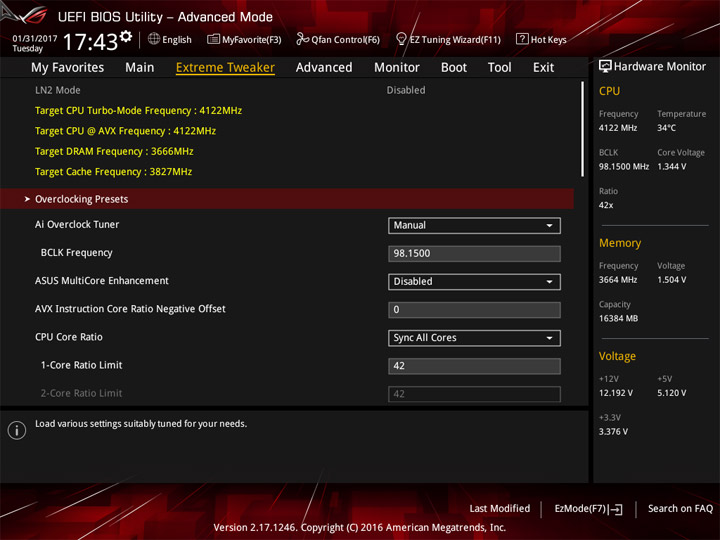Click the info icon beside help text
Viewport: 720px width, 540px height.
click(x=17, y=430)
